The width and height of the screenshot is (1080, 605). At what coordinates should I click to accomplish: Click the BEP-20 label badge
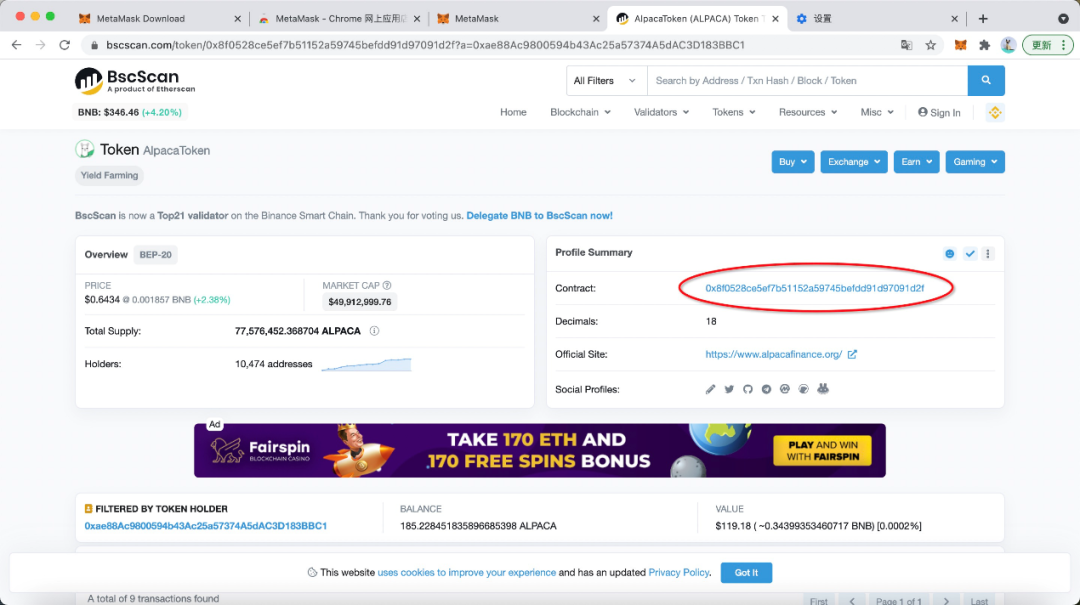(x=155, y=254)
